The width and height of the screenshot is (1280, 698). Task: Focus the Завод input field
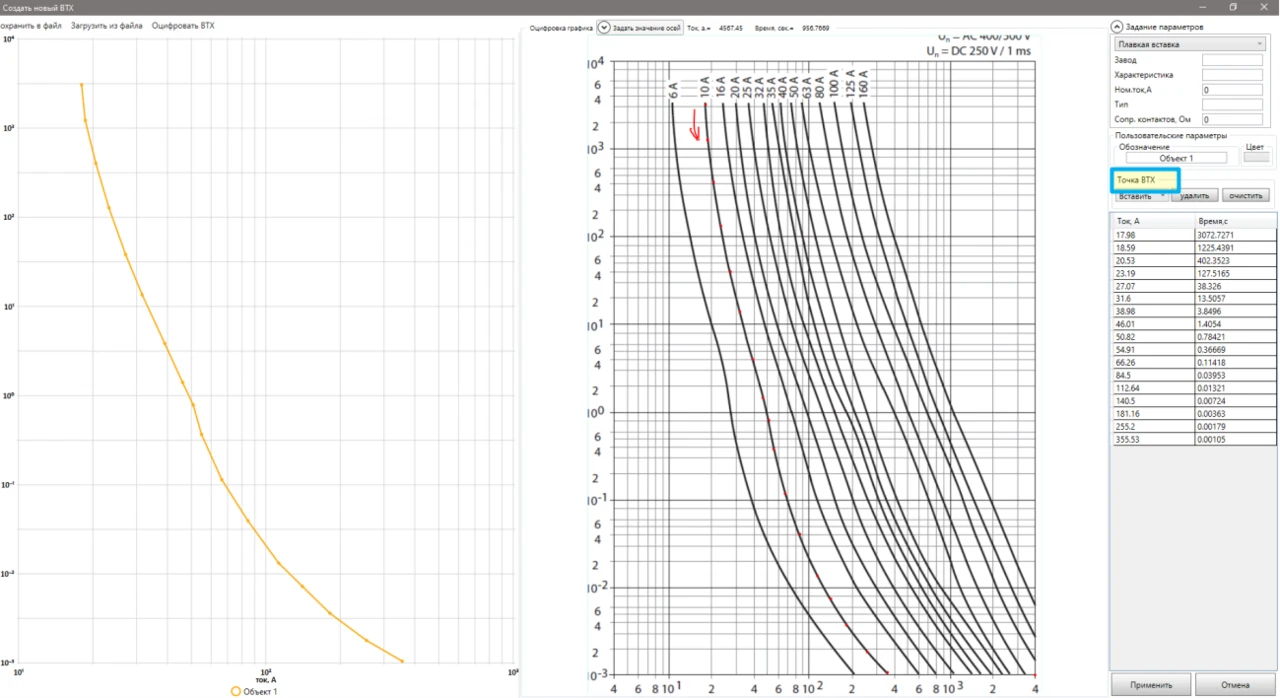[x=1232, y=60]
